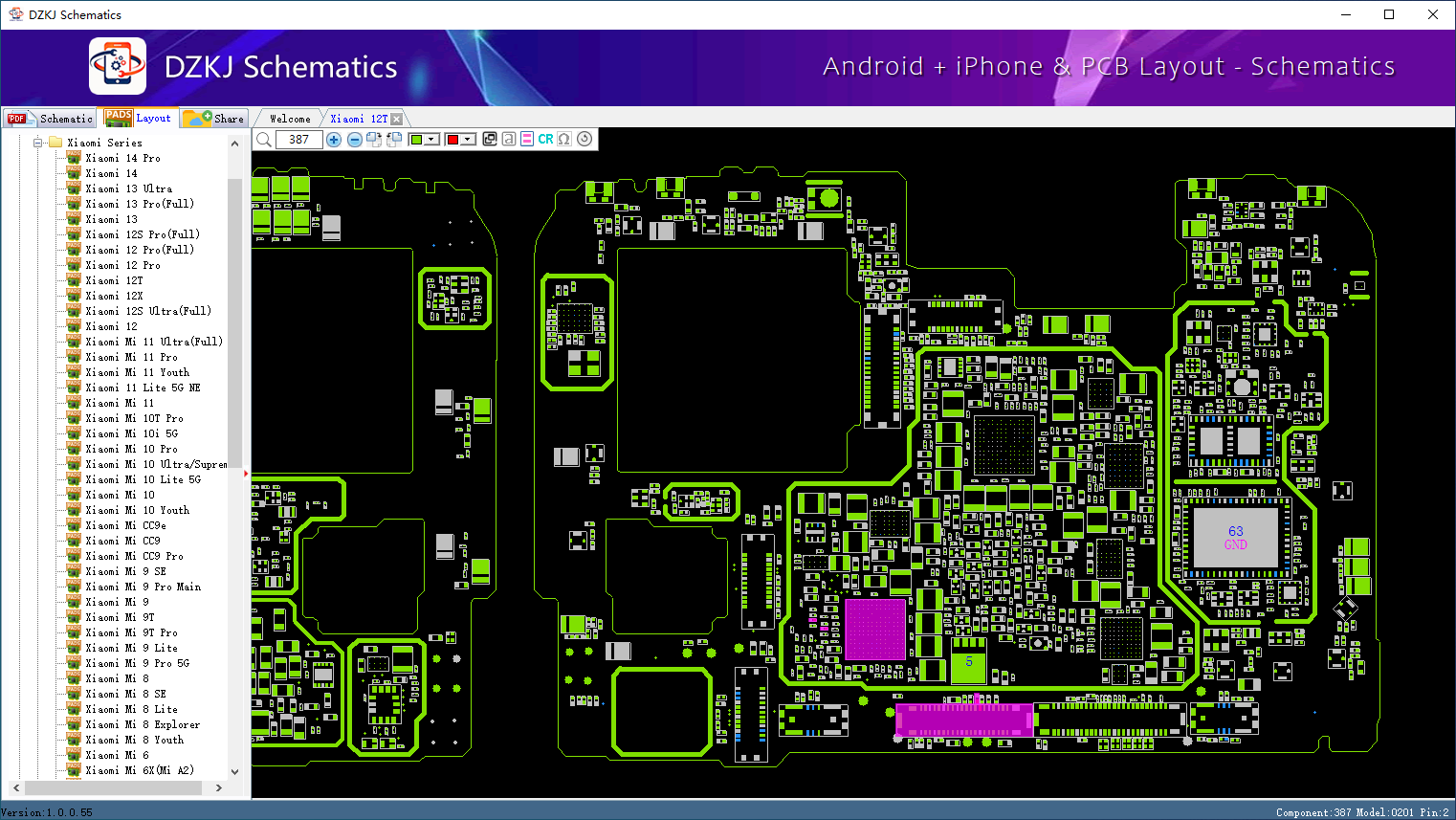Collapse the Xiaomi Series tree folder

pos(38,143)
